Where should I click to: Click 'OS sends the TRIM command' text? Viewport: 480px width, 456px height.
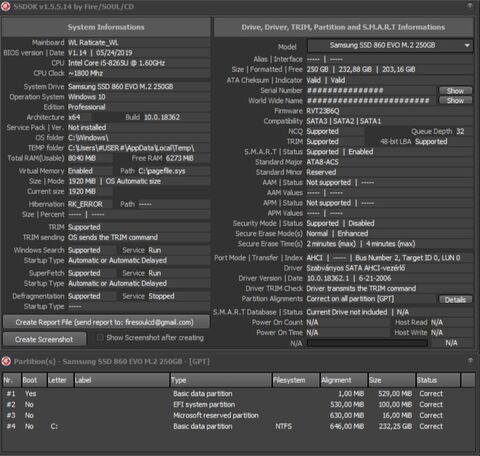pyautogui.click(x=113, y=237)
